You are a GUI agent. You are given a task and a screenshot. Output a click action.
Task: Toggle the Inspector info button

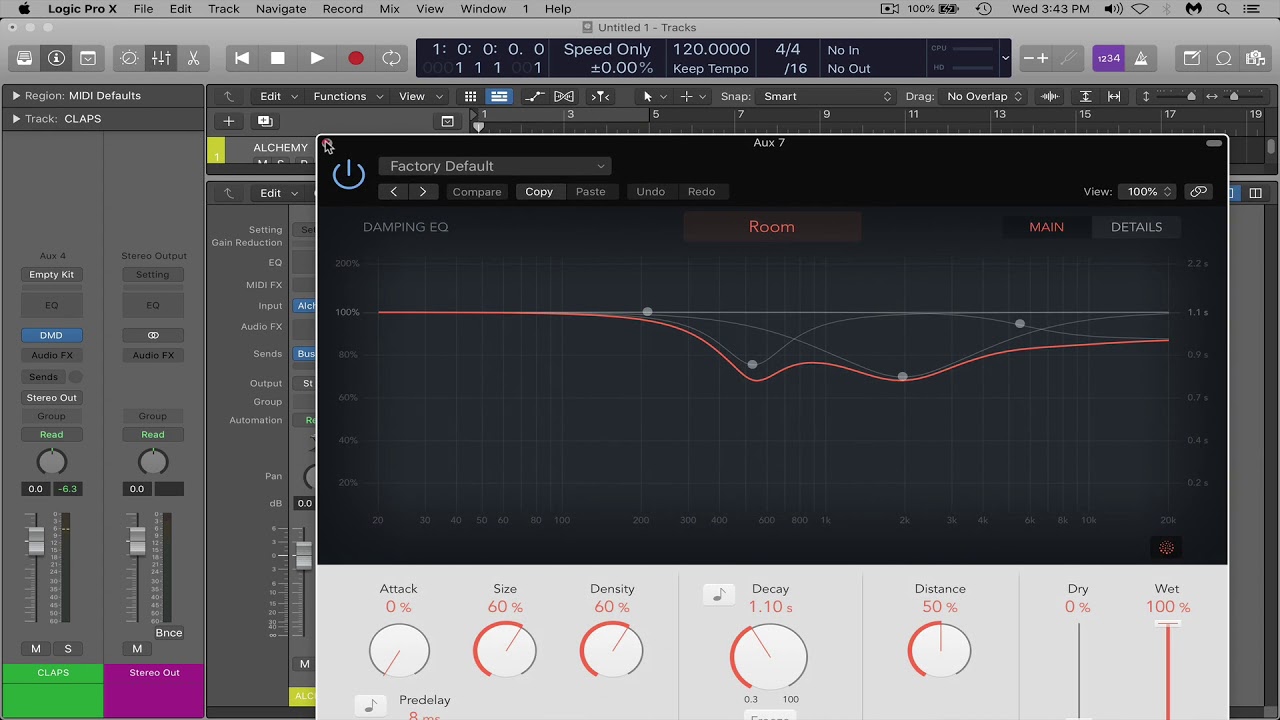[56, 58]
